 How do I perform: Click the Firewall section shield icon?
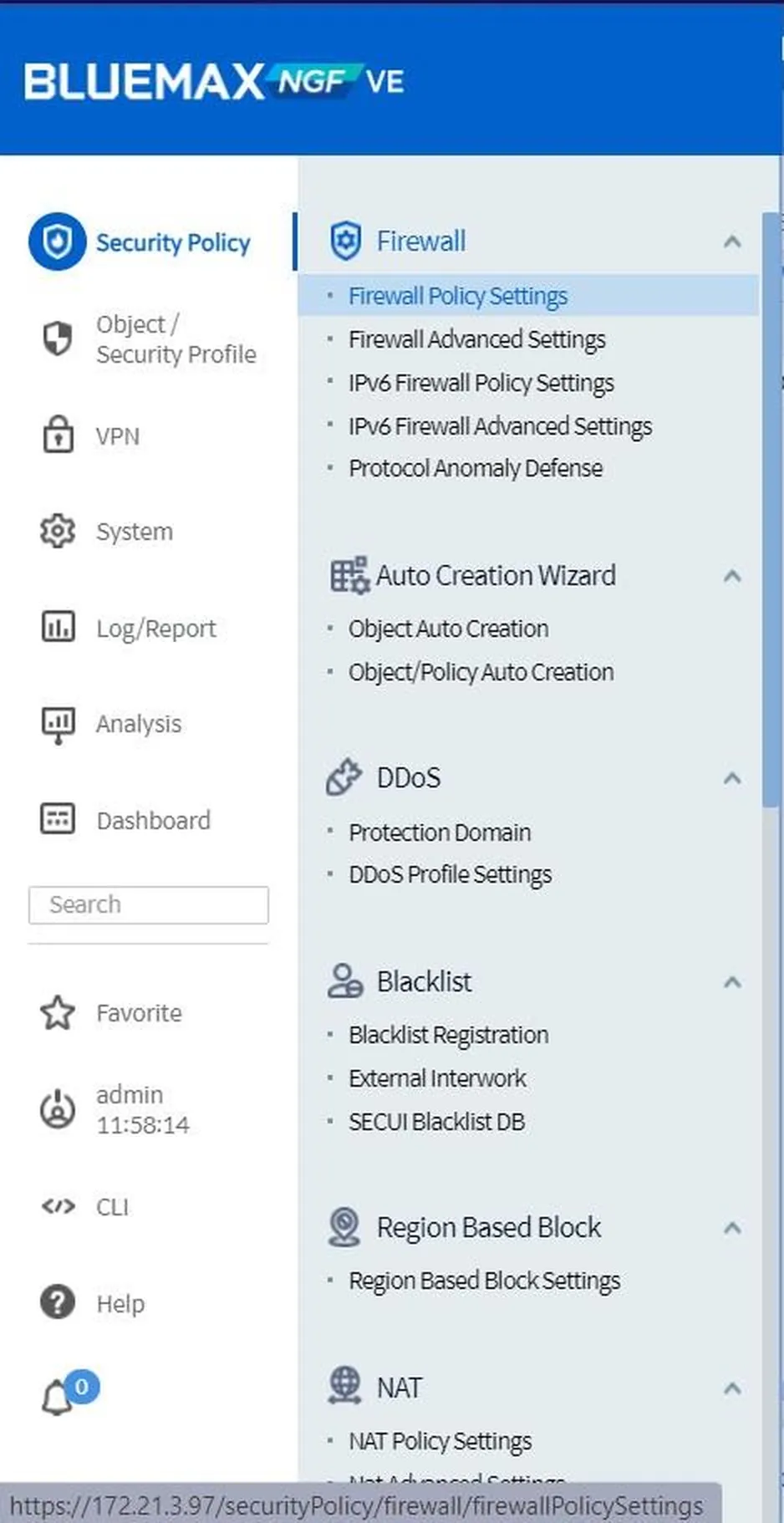345,241
